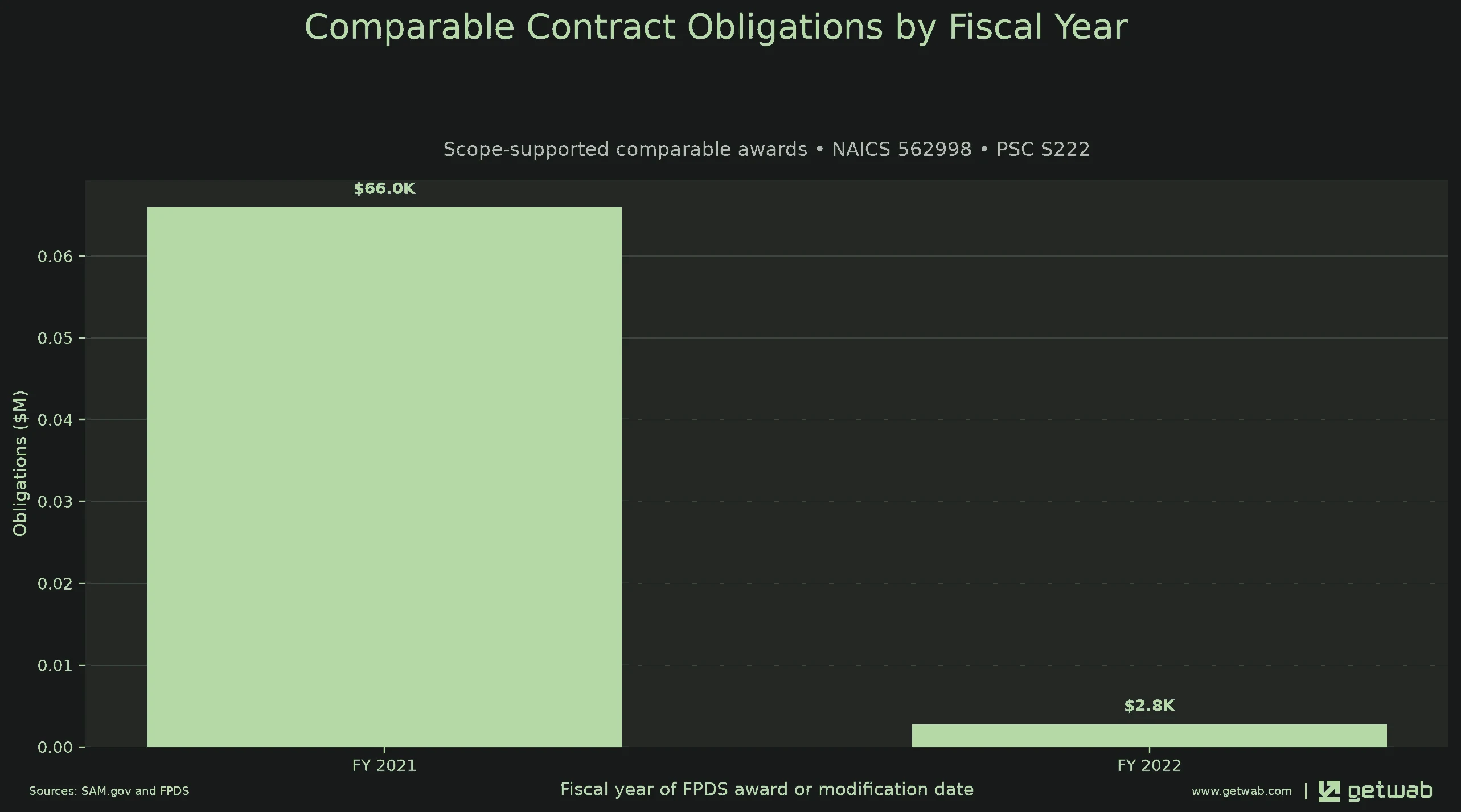The image size is (1461, 812).
Task: Click the 0.06 y-axis tick label
Action: click(55, 257)
